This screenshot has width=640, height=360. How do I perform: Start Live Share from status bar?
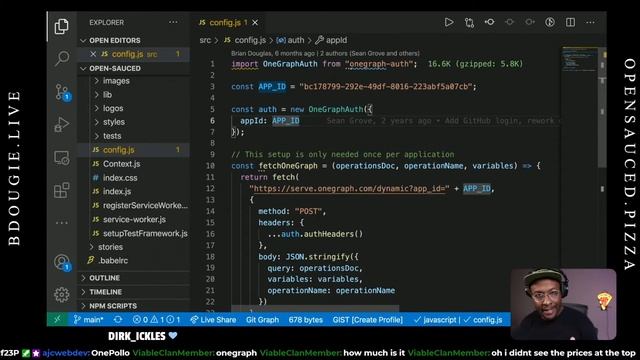click(x=213, y=320)
